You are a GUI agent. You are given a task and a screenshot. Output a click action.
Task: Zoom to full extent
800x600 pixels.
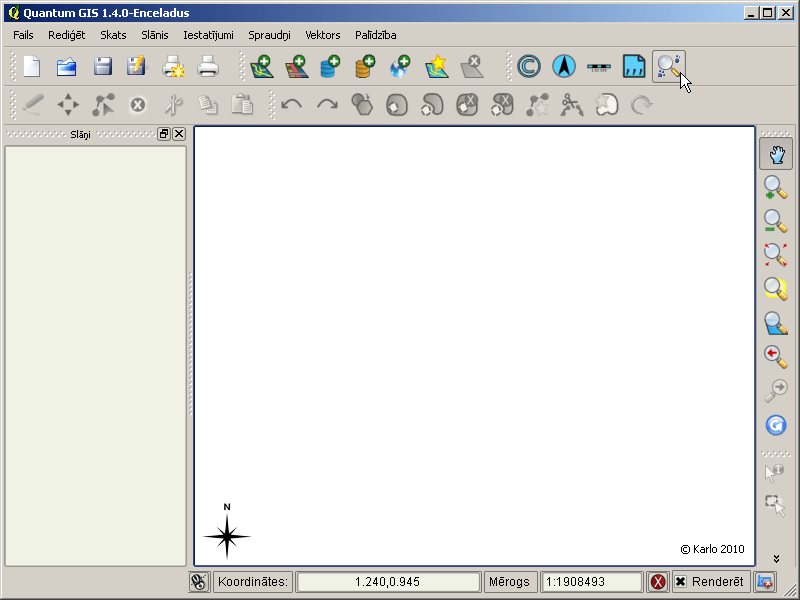(x=776, y=255)
